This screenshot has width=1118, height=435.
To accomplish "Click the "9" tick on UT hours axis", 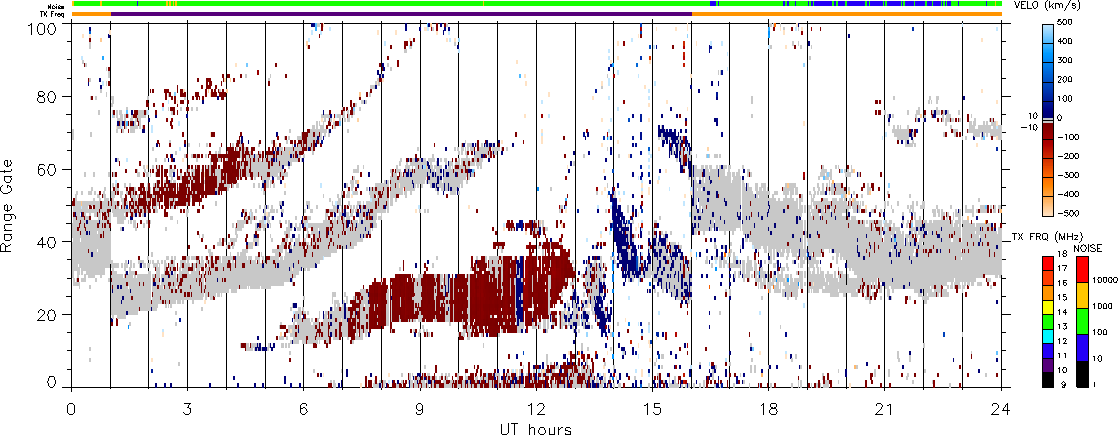I will click(420, 407).
